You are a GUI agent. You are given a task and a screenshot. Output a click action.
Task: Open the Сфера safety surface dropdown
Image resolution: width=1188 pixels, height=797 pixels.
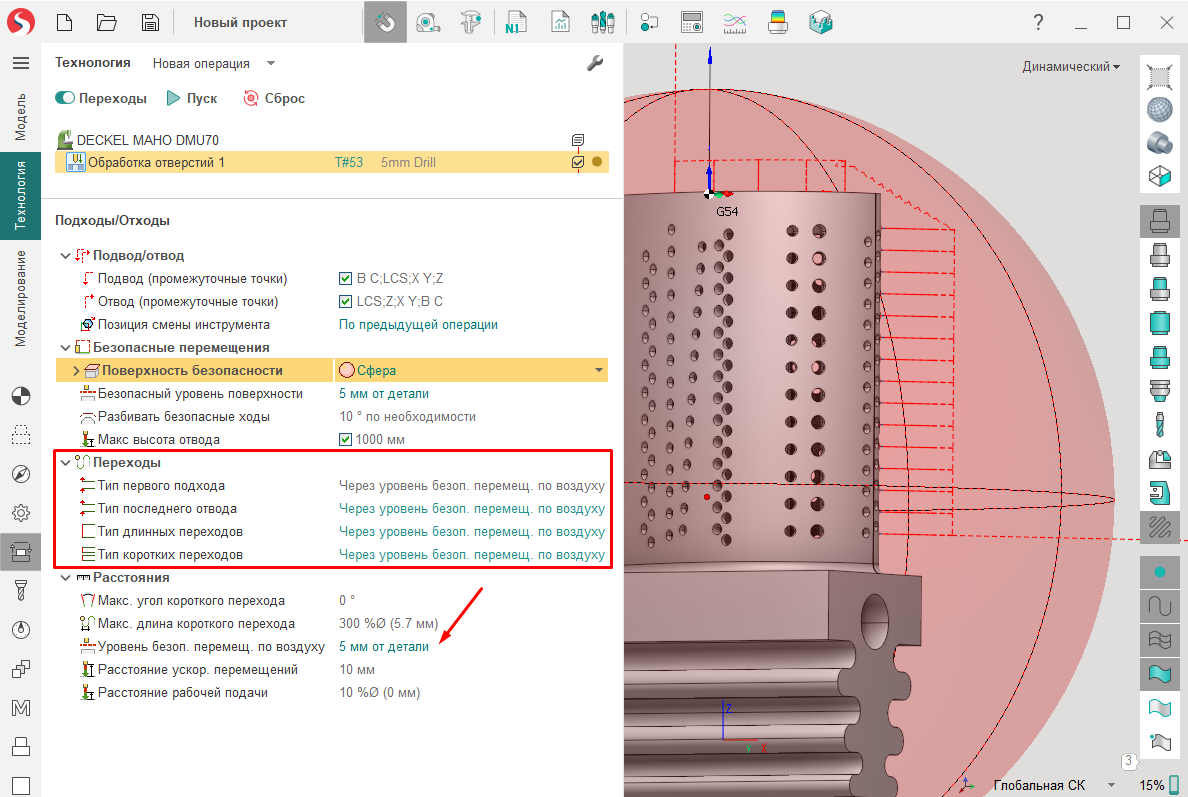599,371
